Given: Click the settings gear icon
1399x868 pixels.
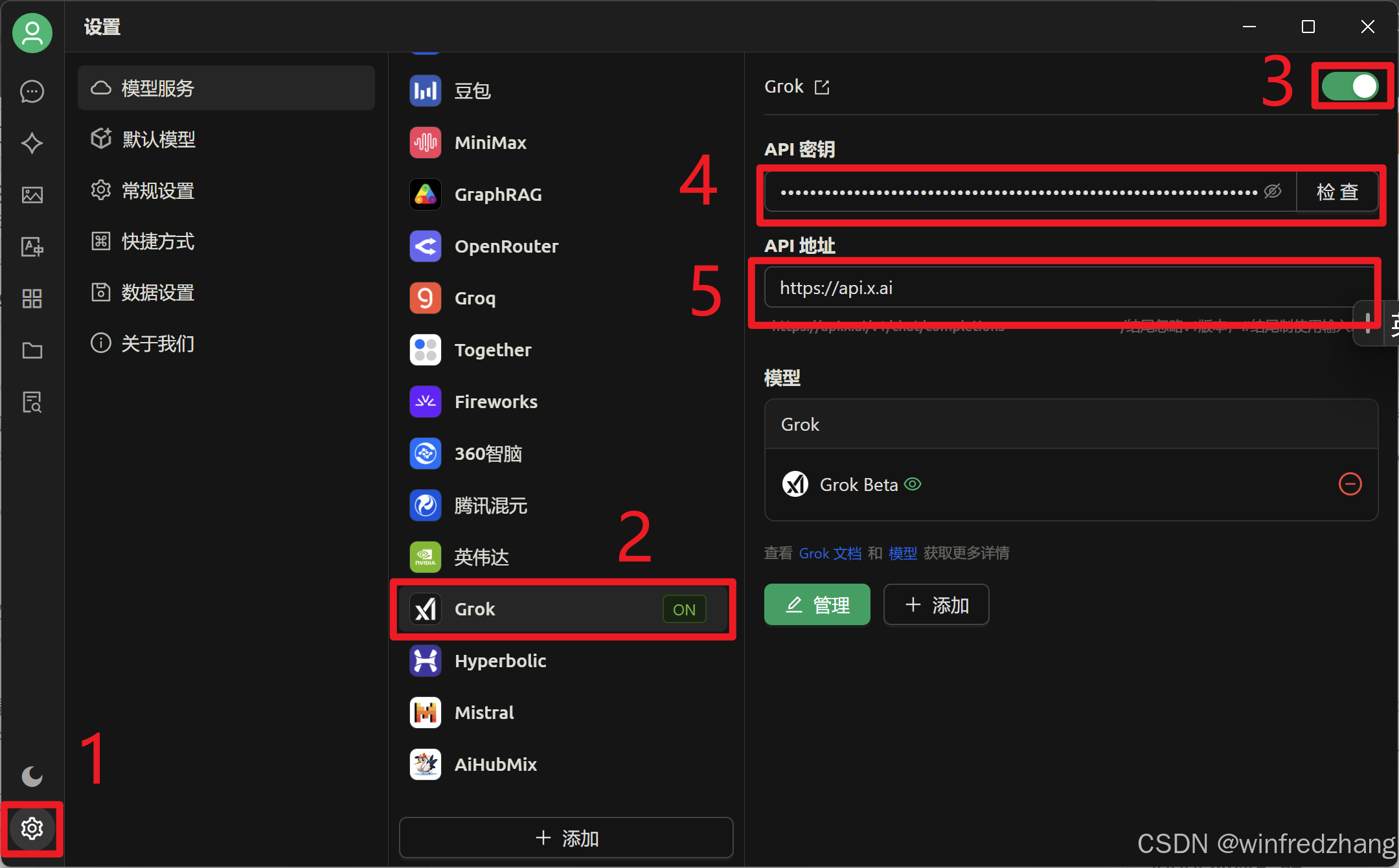Looking at the screenshot, I should [x=32, y=828].
